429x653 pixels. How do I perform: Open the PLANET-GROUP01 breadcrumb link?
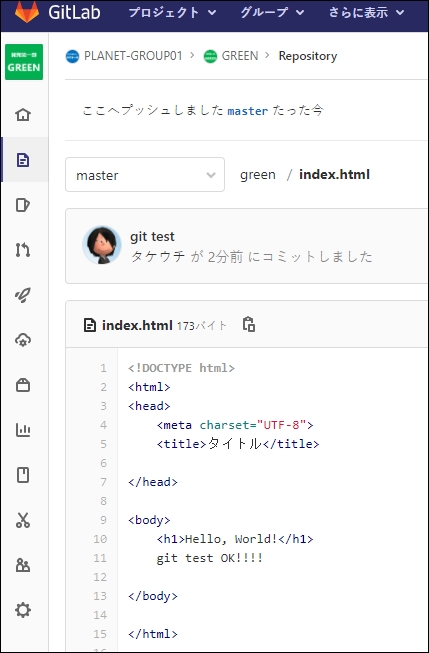coord(133,56)
